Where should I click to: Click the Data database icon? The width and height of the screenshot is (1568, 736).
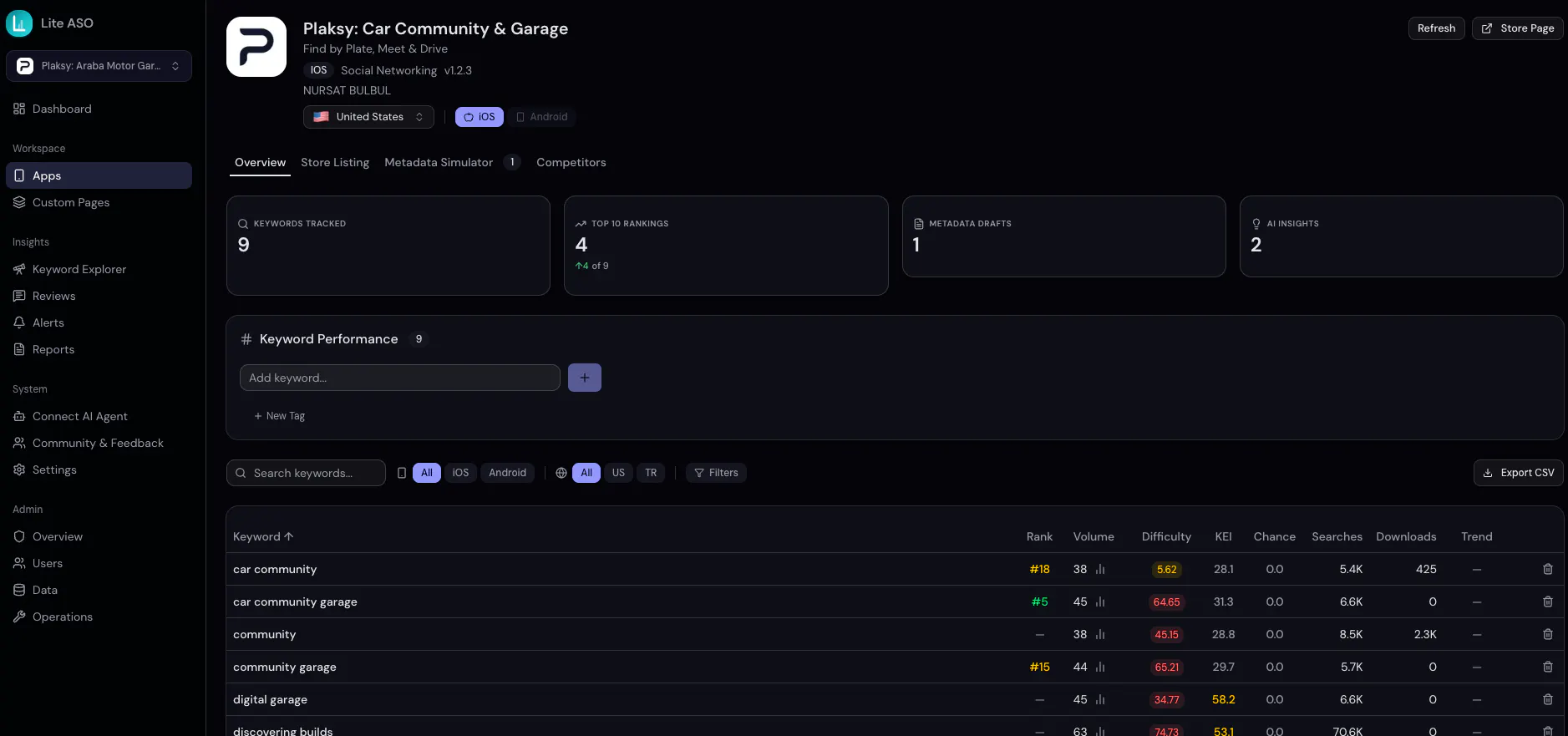pos(19,590)
